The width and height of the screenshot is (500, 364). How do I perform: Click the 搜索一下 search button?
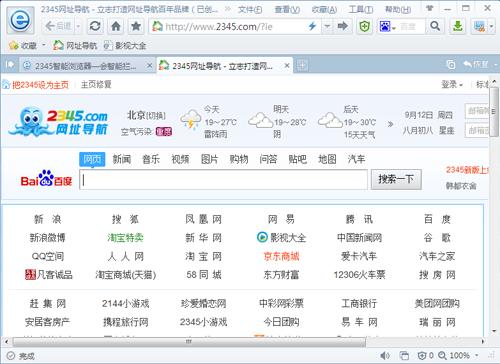[396, 180]
